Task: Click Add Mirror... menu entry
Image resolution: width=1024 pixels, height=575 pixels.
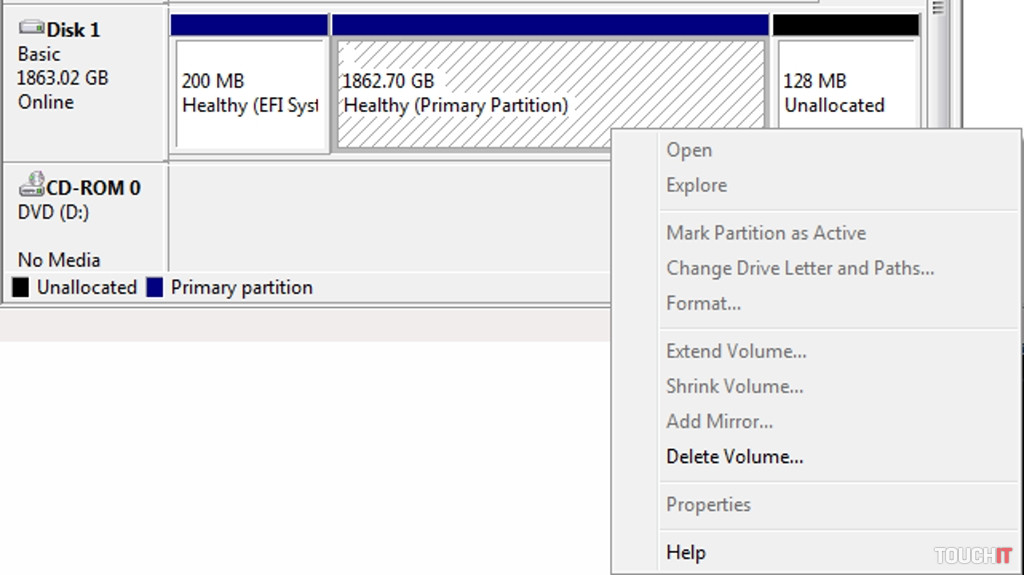Action: point(719,421)
